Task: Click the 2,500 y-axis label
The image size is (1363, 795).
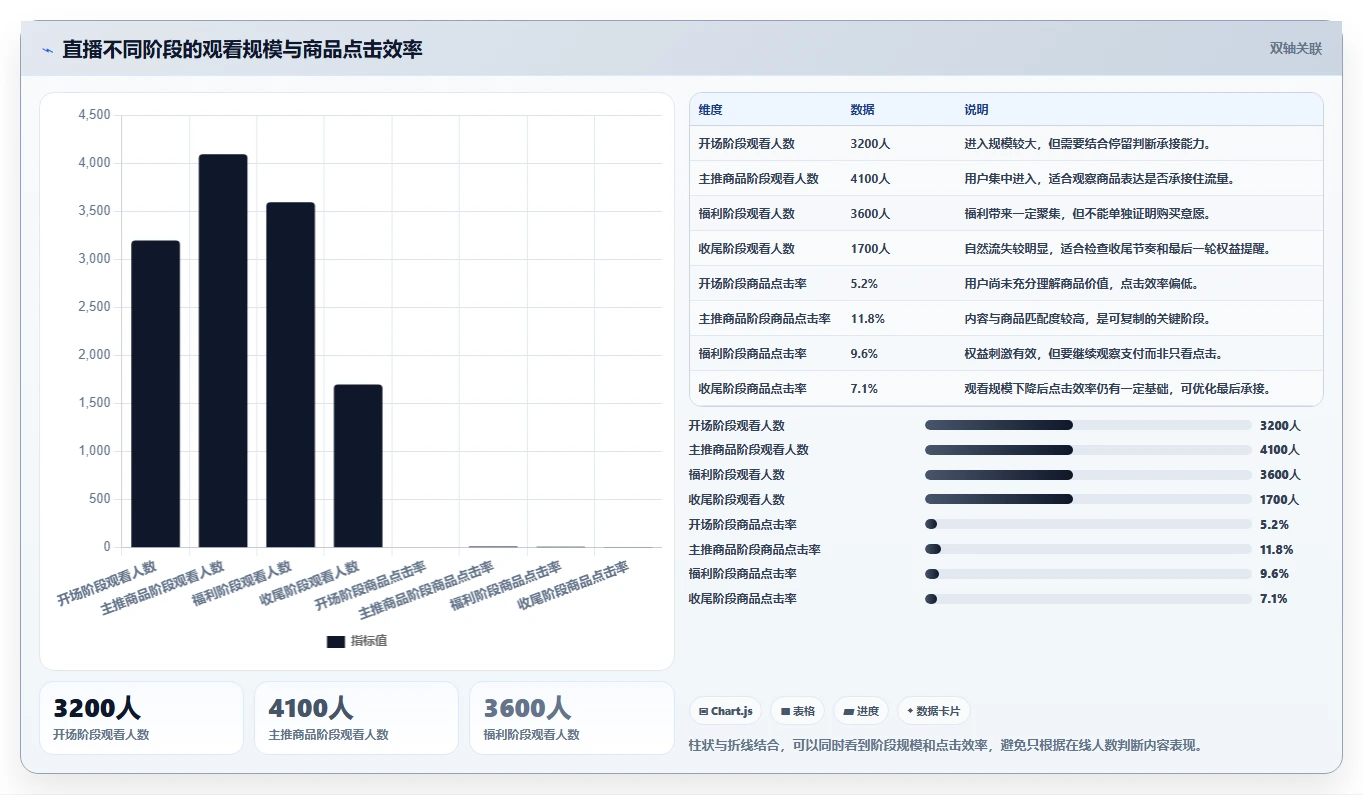Action: pyautogui.click(x=94, y=307)
